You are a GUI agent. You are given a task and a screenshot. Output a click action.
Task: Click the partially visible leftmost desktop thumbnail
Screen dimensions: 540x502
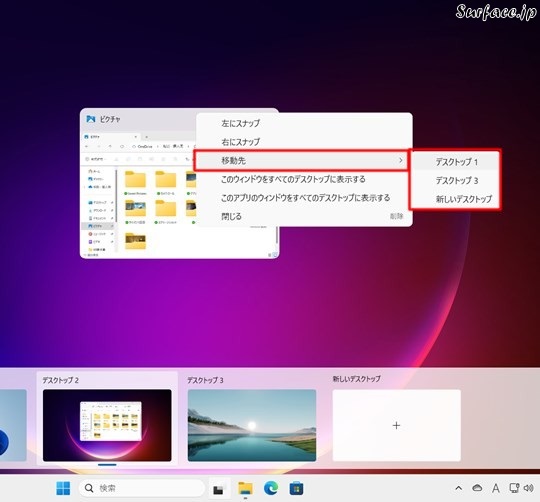[13, 425]
